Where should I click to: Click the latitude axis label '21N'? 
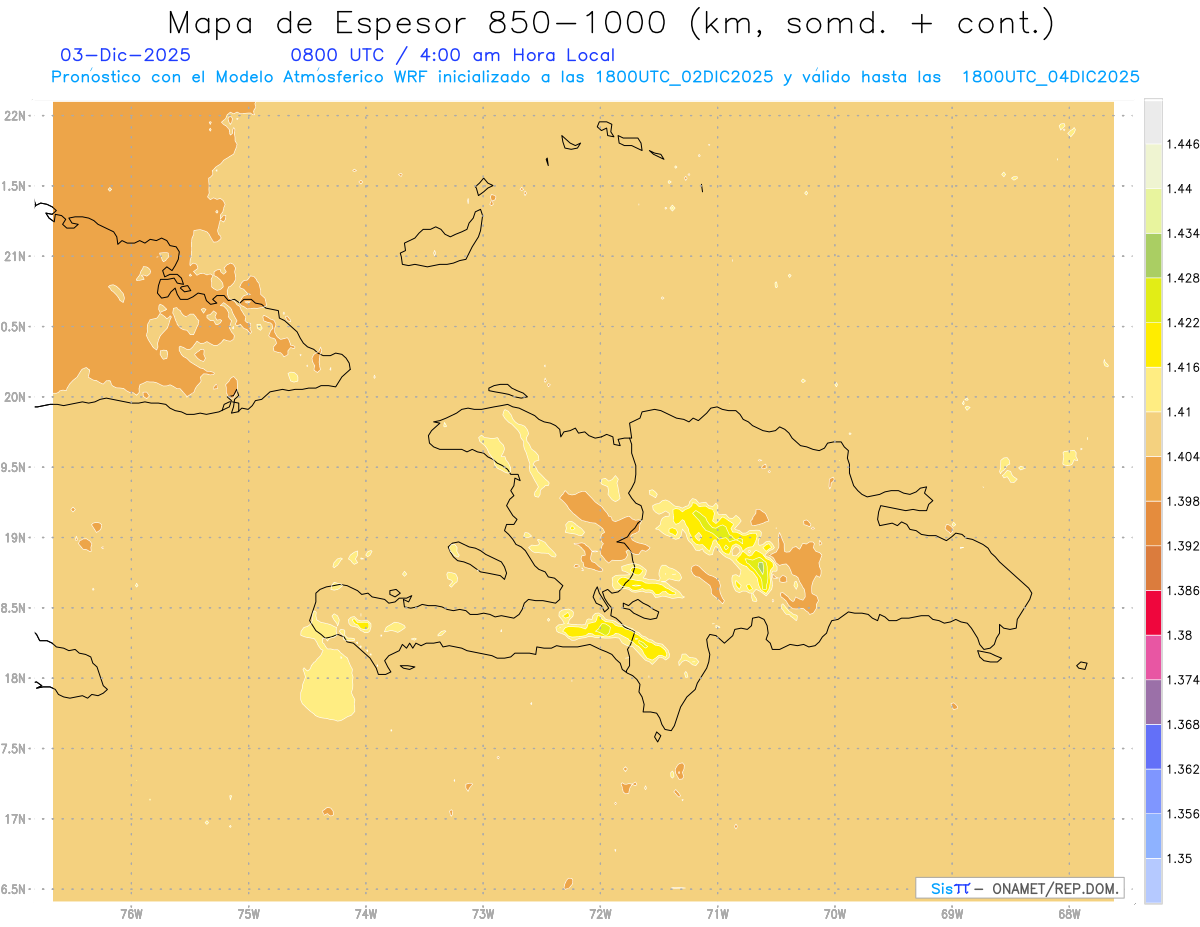pos(16,256)
